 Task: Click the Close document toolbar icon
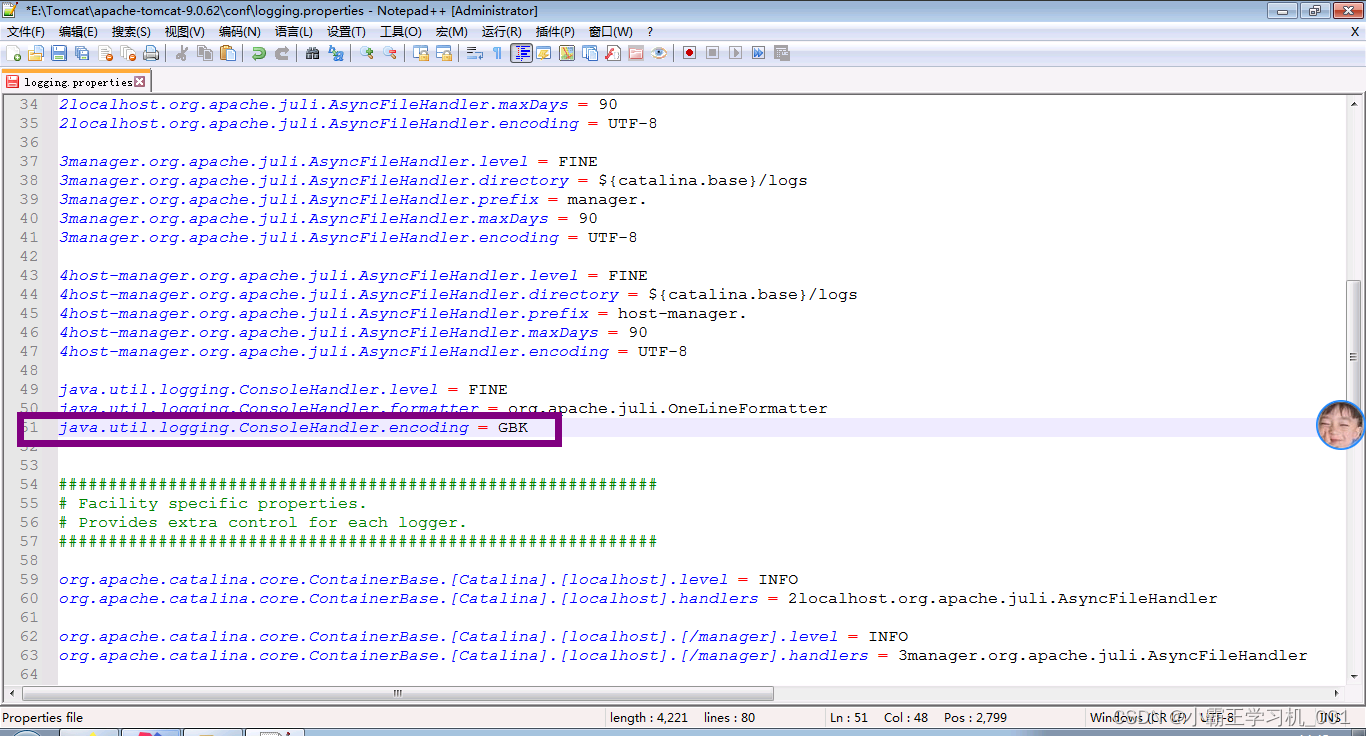(105, 53)
